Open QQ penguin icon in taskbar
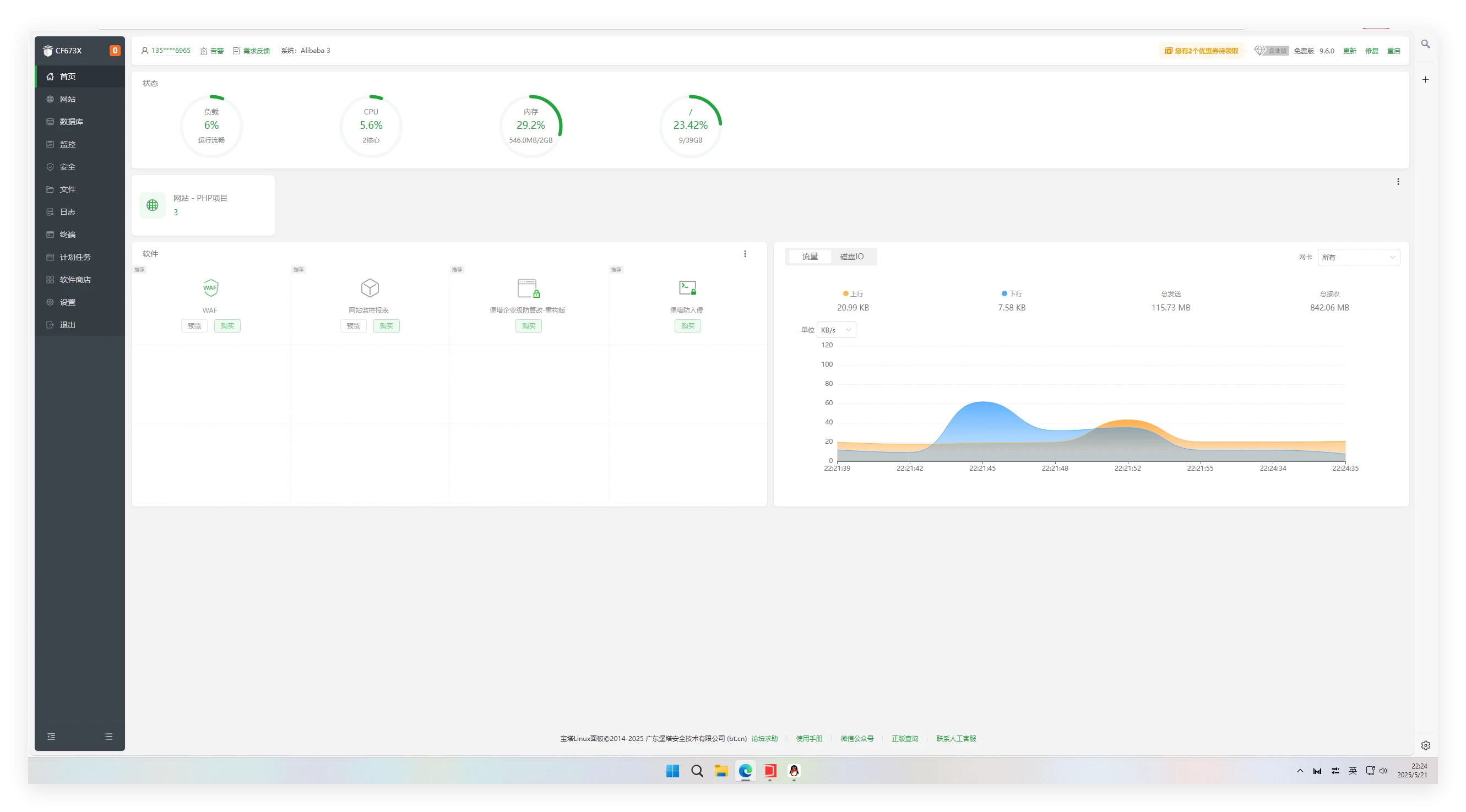1466x812 pixels. pyautogui.click(x=794, y=771)
